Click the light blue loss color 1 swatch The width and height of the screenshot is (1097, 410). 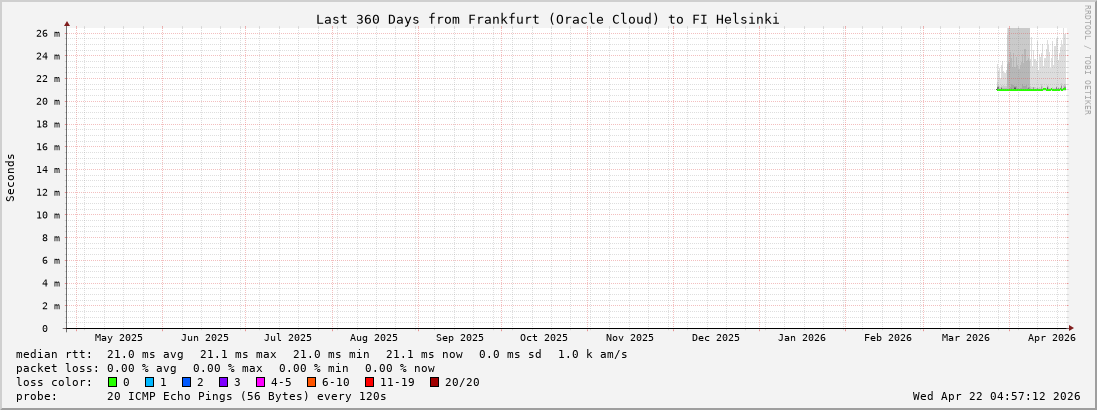[x=150, y=382]
